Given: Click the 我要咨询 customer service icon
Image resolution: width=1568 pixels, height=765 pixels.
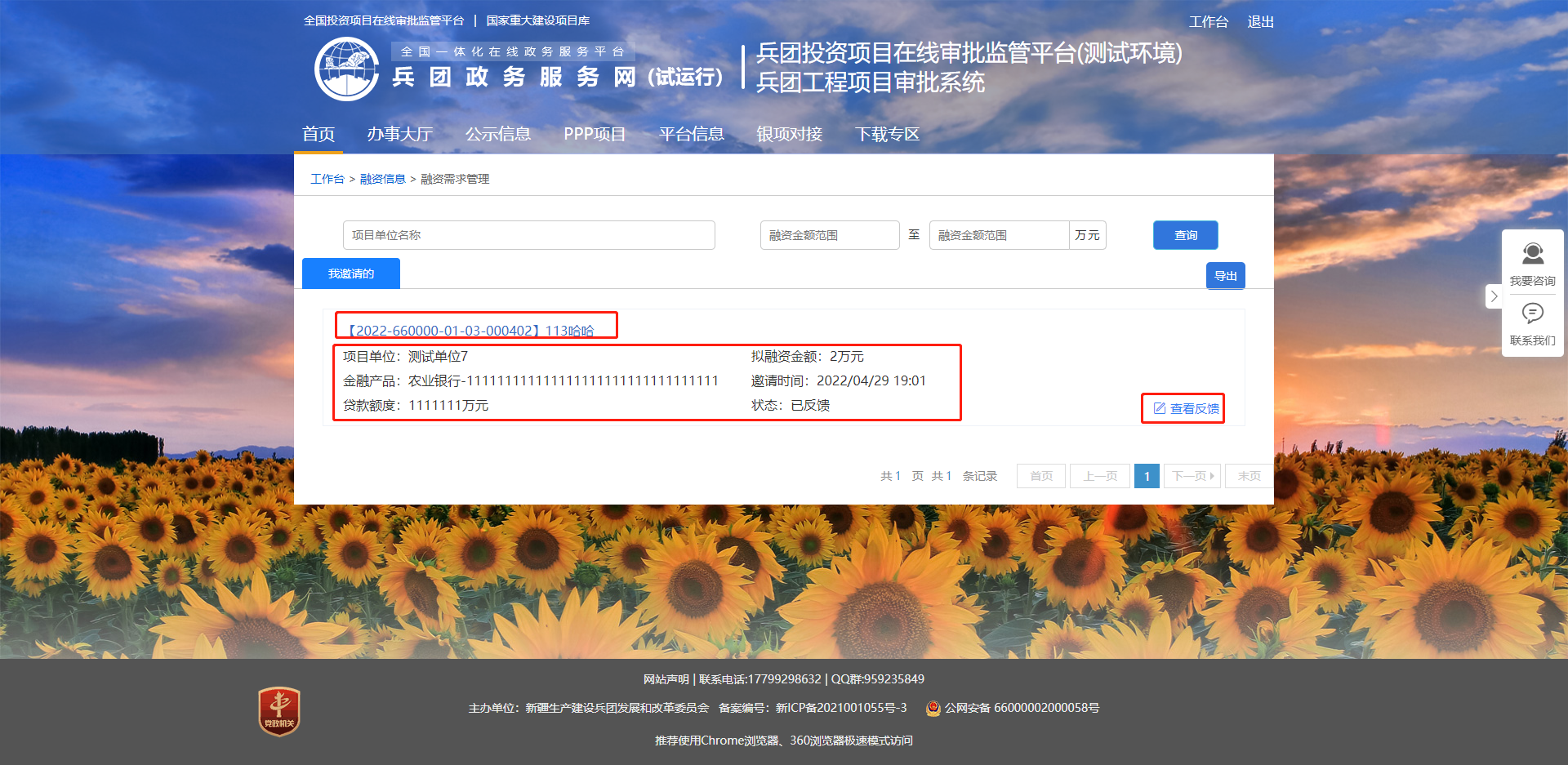Looking at the screenshot, I should pos(1532,254).
